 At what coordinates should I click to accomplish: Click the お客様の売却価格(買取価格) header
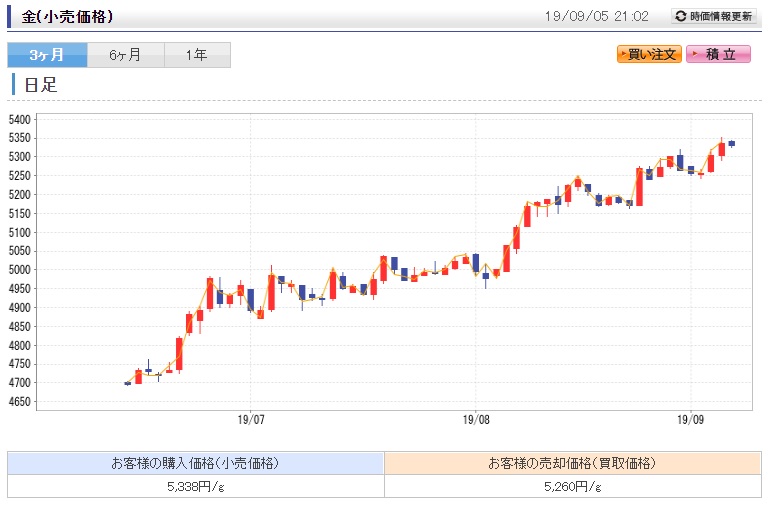(573, 463)
